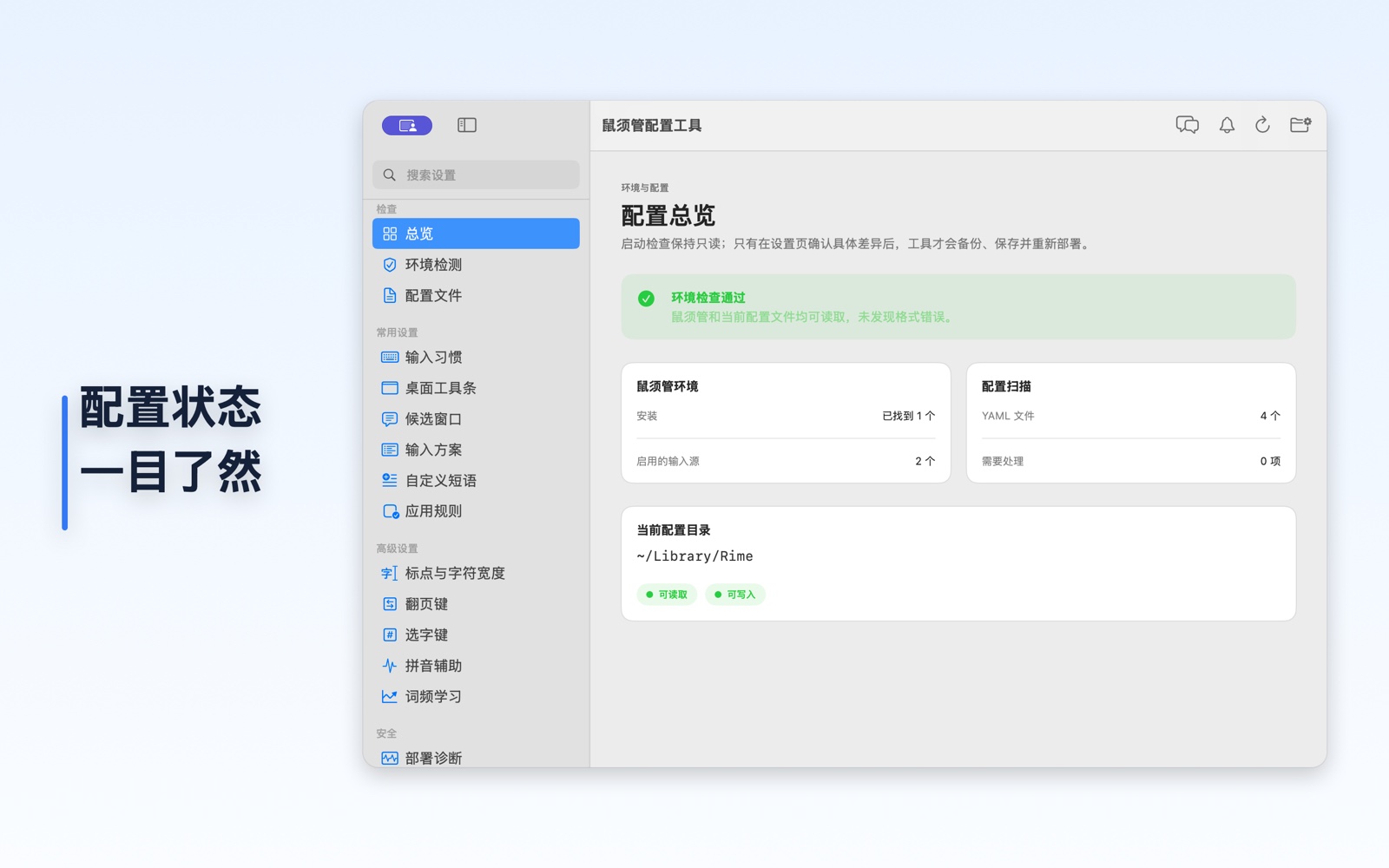Screen dimensions: 1389x868
Task: Click the icon beside 自定义短语
Action: click(390, 480)
